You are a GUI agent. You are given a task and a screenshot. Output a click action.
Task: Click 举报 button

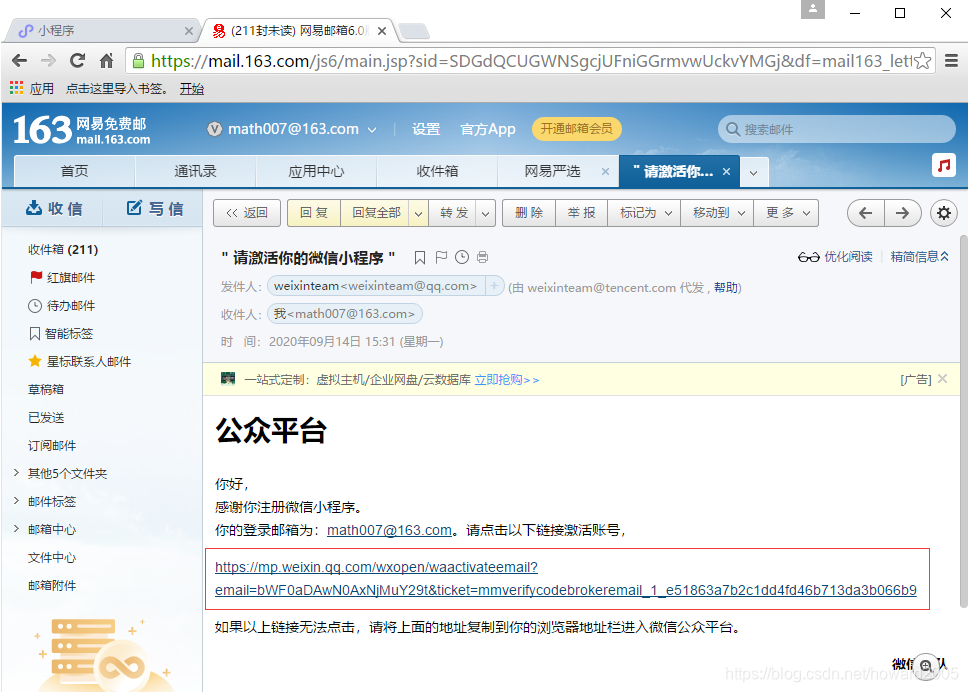(x=582, y=213)
